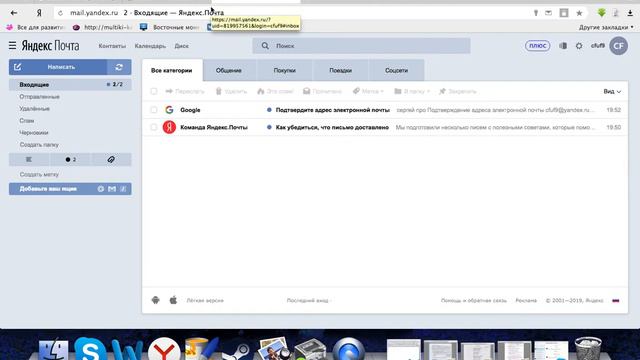
Task: Open the Вид view dropdown
Action: pos(612,91)
